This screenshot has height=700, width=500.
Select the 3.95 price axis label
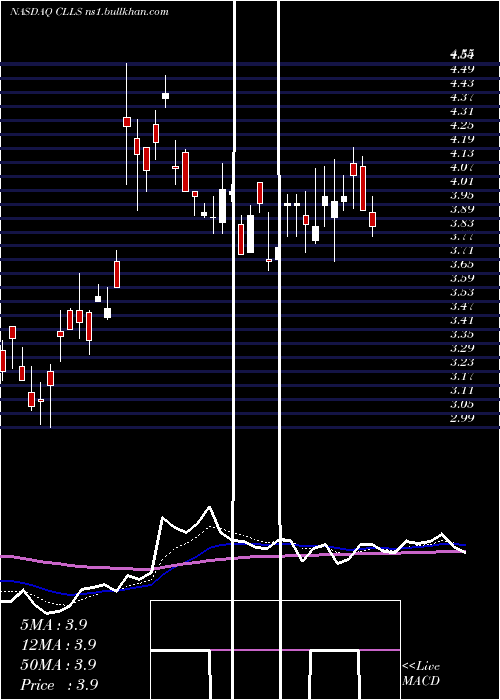462,195
